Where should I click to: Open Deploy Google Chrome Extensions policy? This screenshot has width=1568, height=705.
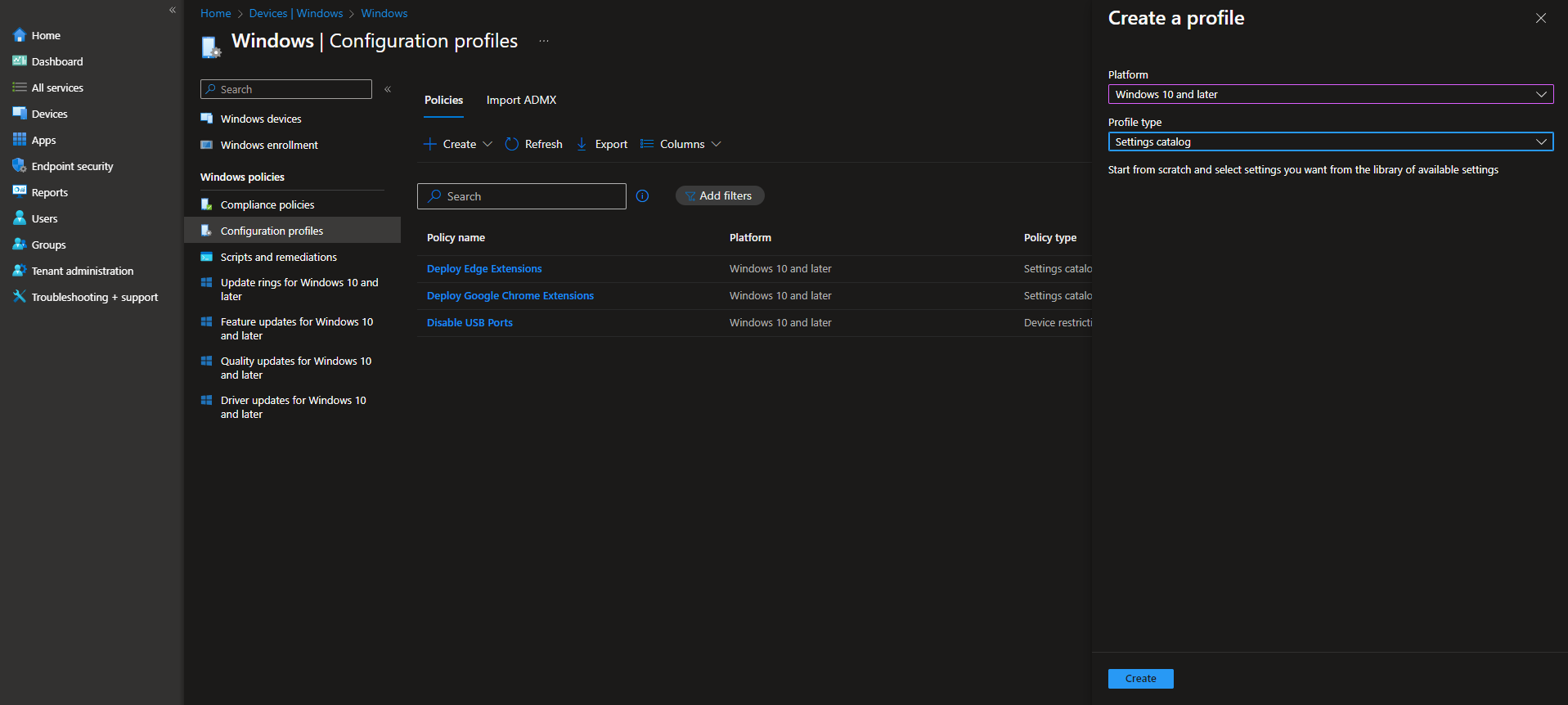pos(510,296)
